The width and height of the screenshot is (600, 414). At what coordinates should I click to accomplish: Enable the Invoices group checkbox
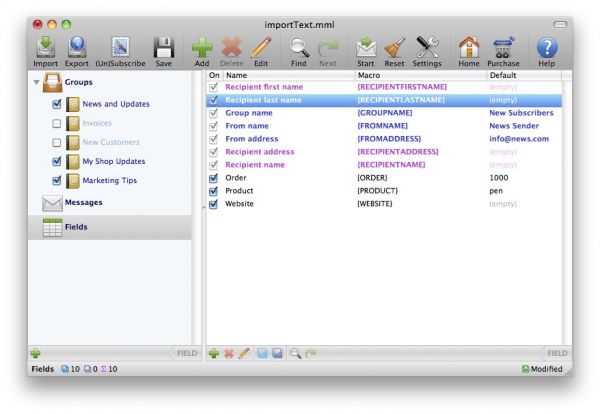57,123
